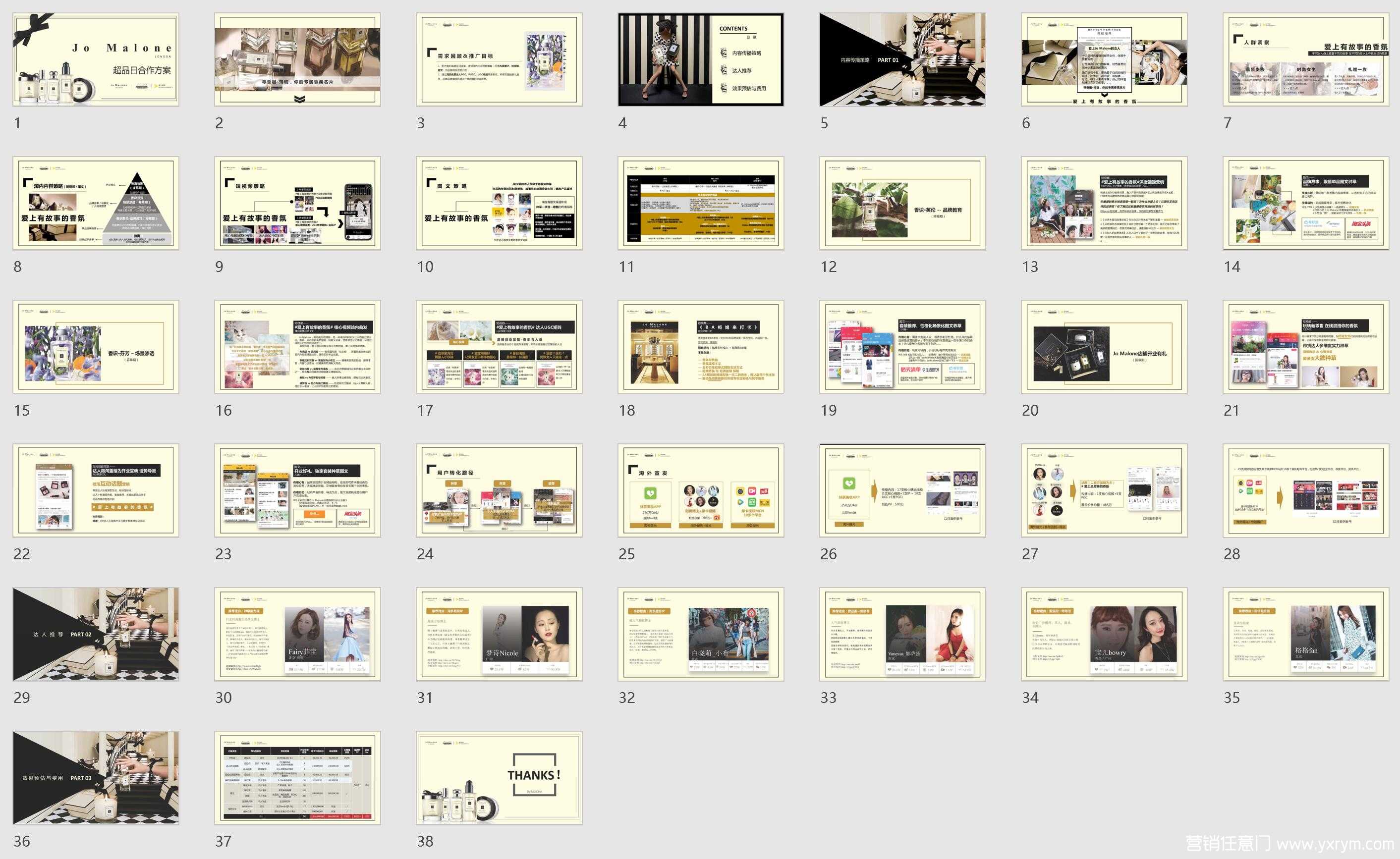The width and height of the screenshot is (1400, 859).
Task: Select slide 9 thumbnail with phone mockup
Action: click(x=298, y=204)
